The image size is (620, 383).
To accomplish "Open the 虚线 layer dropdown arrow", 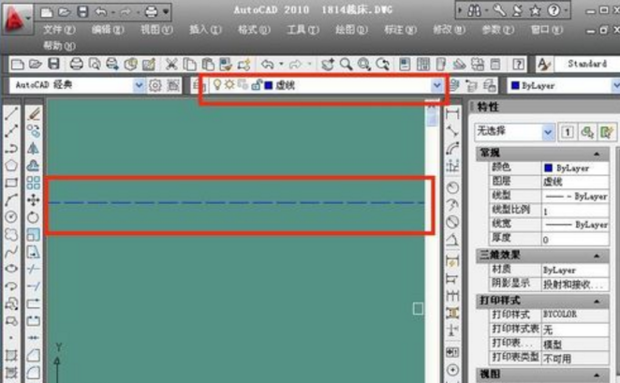I will pyautogui.click(x=437, y=85).
